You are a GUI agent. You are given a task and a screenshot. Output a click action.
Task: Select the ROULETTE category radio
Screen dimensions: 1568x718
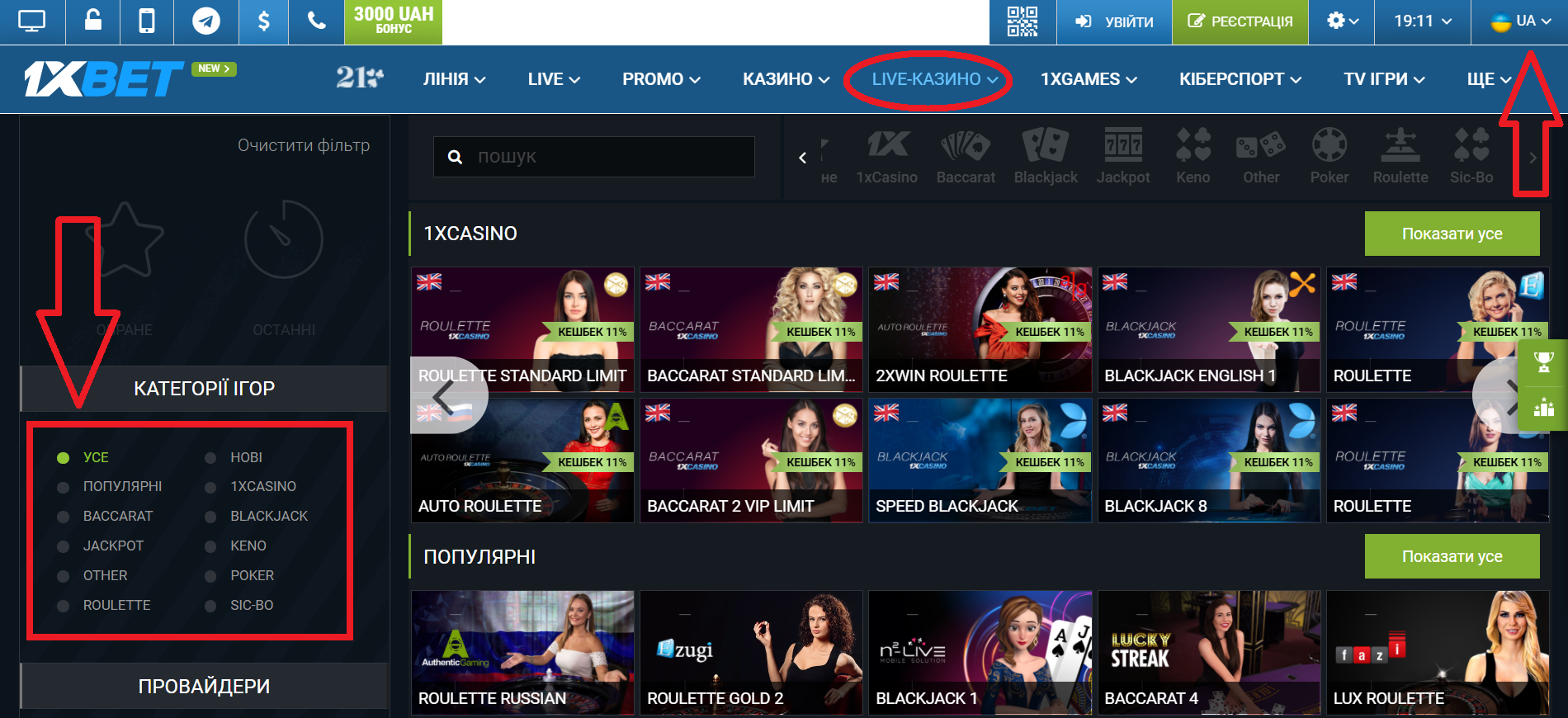[x=63, y=607]
